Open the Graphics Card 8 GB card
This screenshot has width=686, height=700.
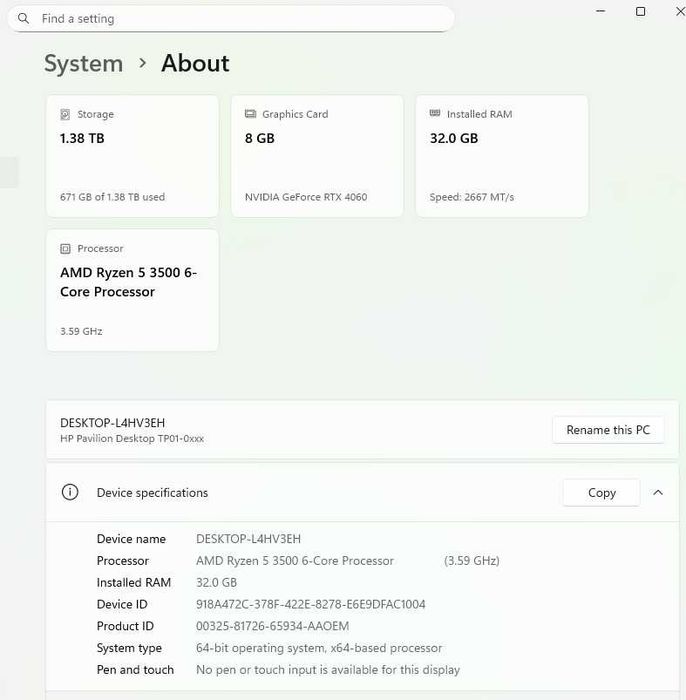[x=317, y=156]
